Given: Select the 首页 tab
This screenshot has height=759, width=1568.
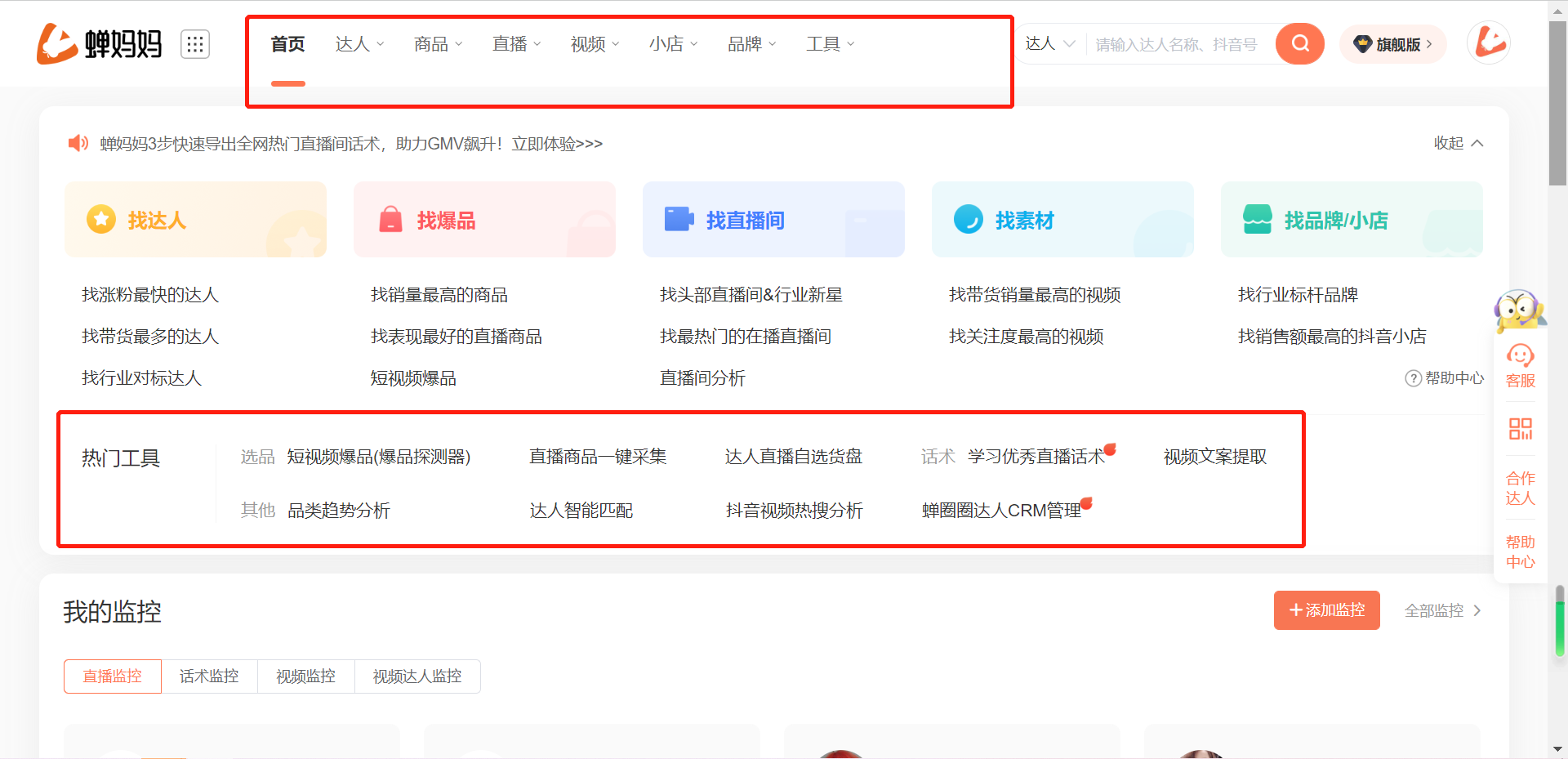Looking at the screenshot, I should click(287, 44).
